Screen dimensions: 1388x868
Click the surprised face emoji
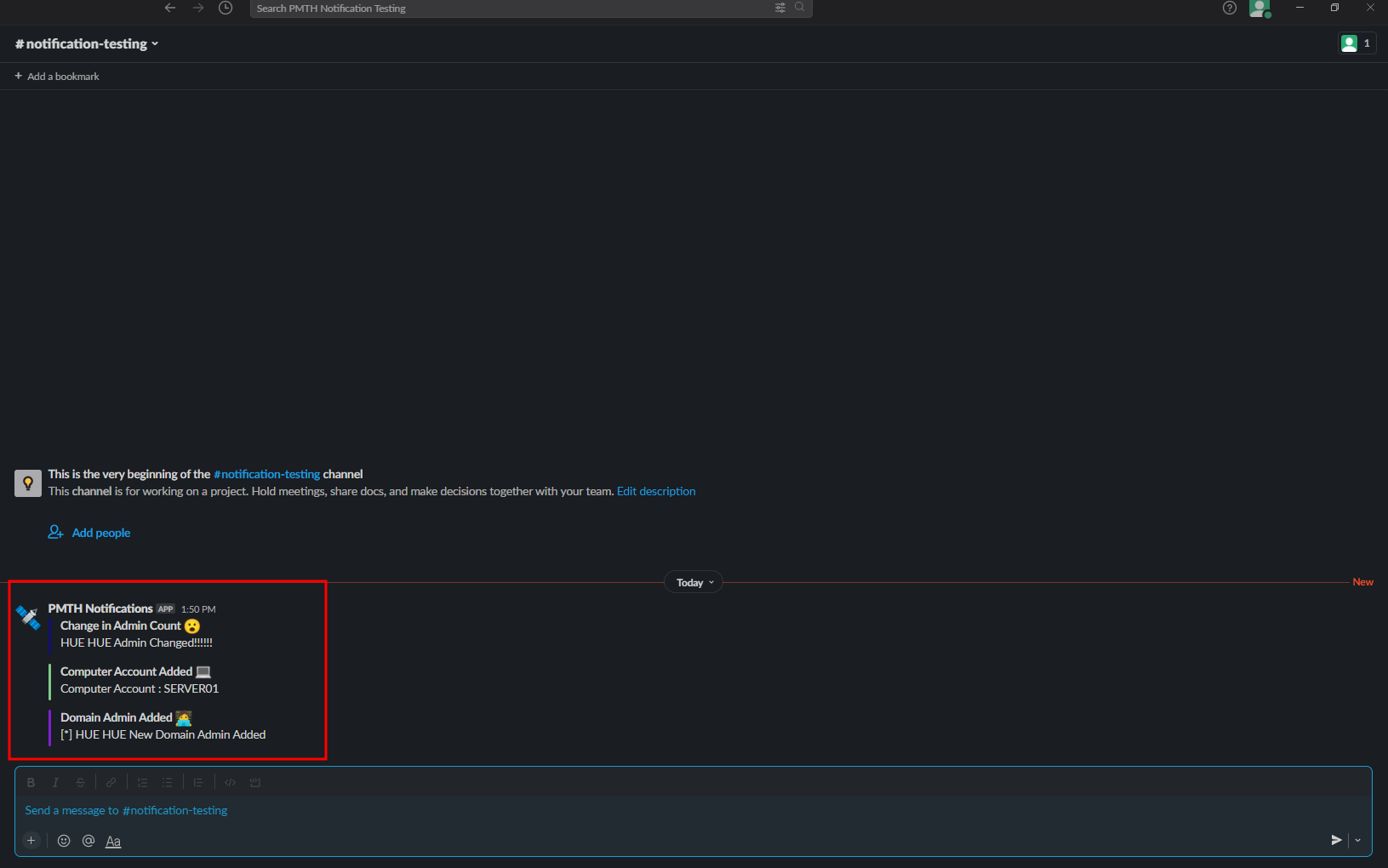click(x=192, y=626)
